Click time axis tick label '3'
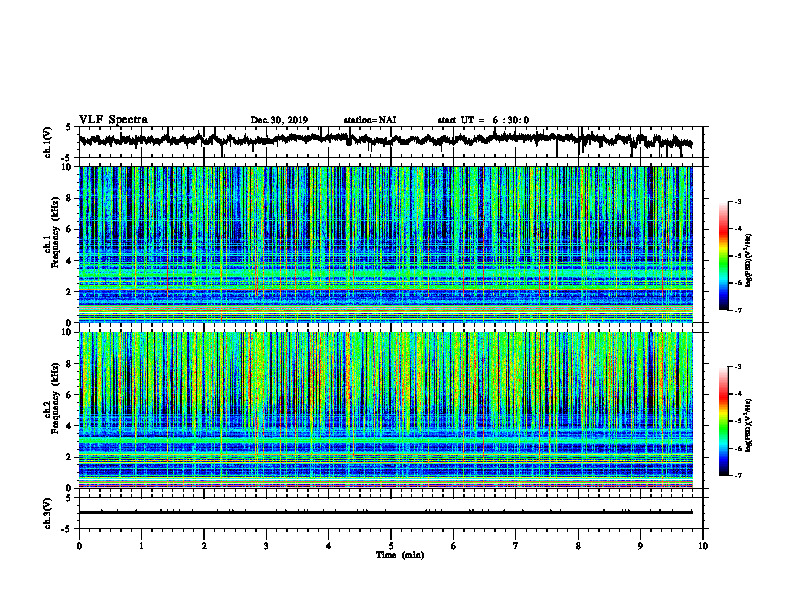 [266, 546]
